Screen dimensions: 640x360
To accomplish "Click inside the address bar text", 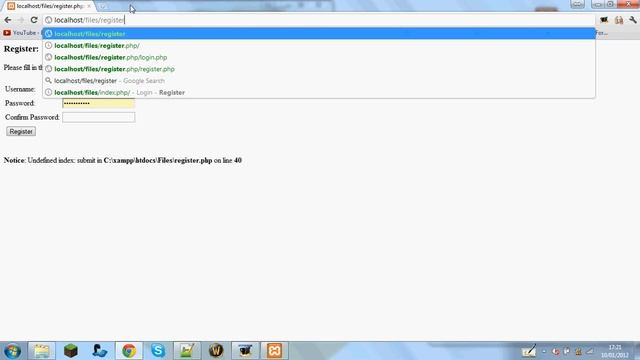I will (x=89, y=20).
